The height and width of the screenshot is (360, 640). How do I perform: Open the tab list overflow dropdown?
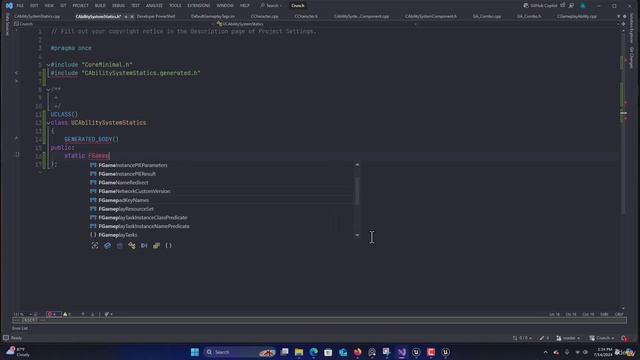618,16
